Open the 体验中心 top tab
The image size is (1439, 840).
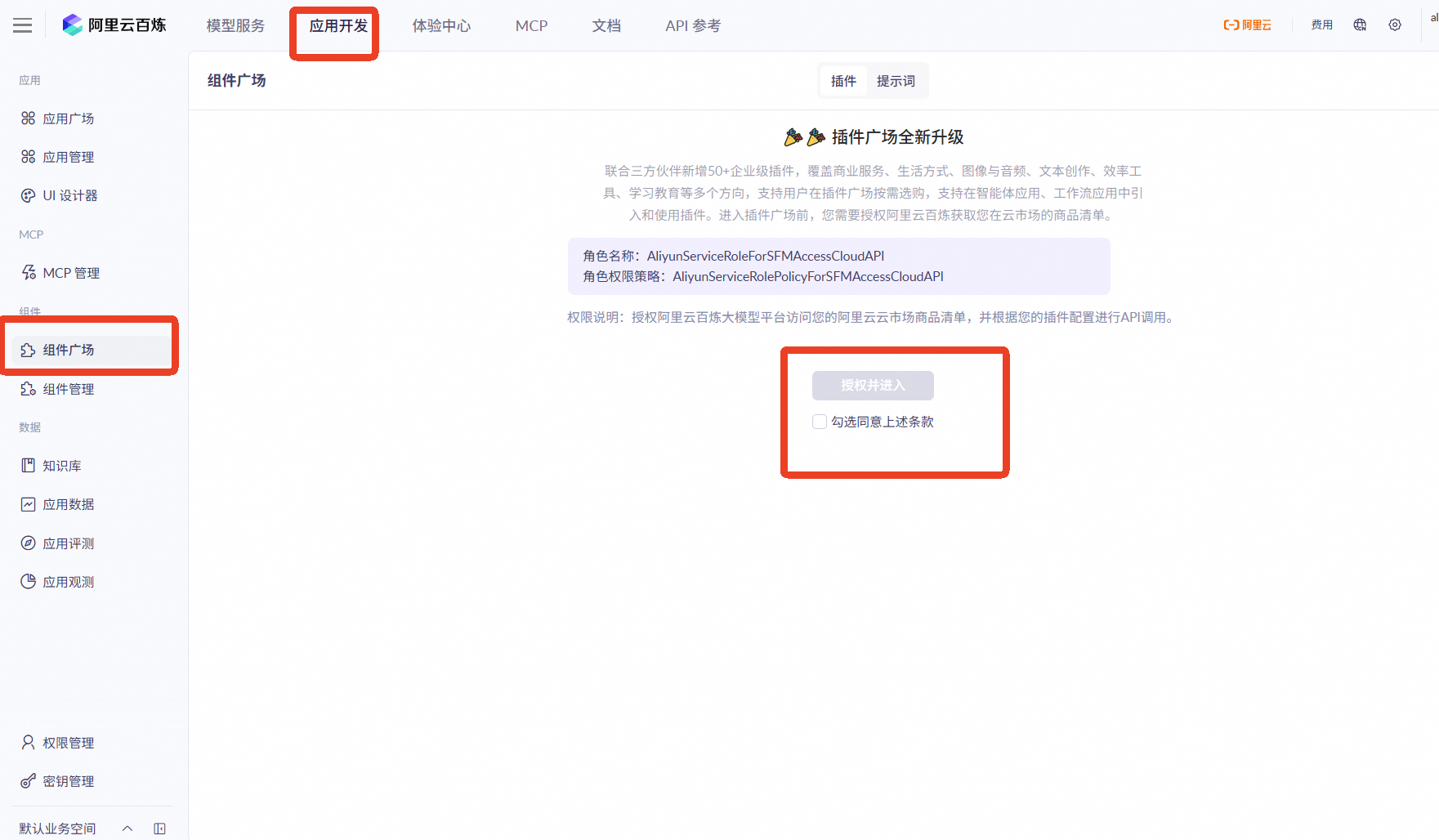[x=442, y=25]
